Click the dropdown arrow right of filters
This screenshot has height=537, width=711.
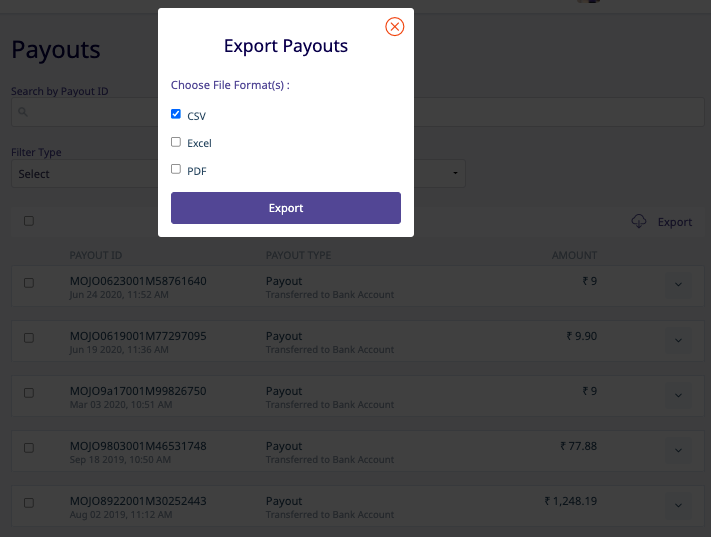(x=455, y=173)
